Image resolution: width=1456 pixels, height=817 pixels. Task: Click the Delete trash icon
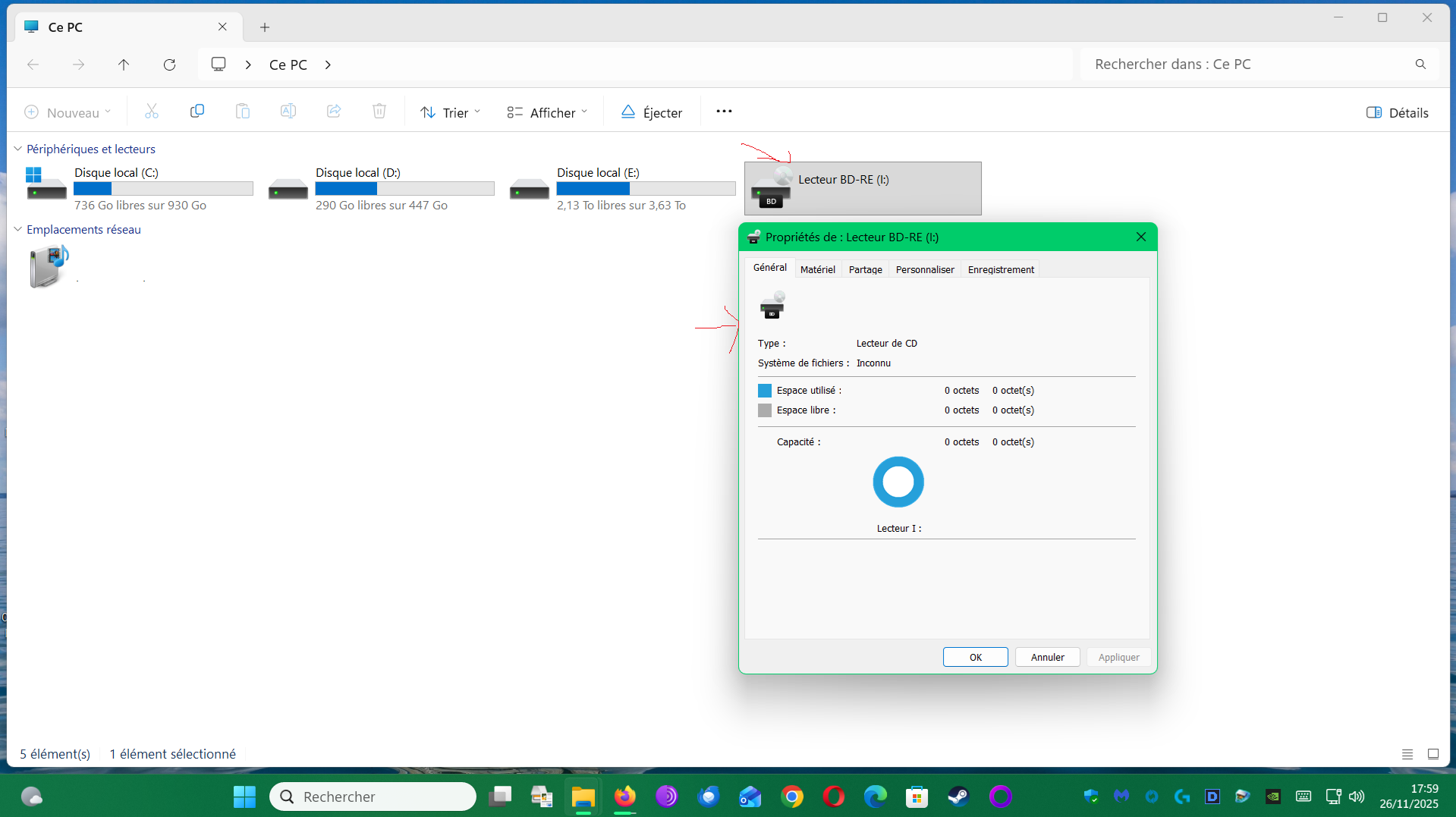click(379, 112)
